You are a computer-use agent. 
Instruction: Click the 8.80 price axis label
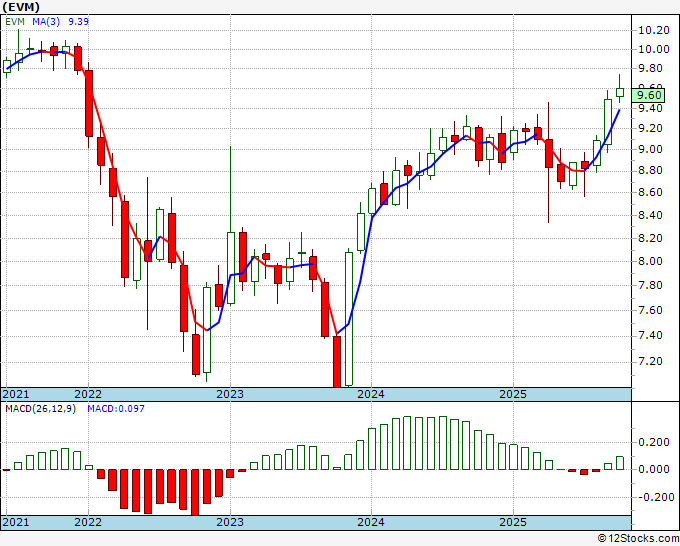click(651, 170)
